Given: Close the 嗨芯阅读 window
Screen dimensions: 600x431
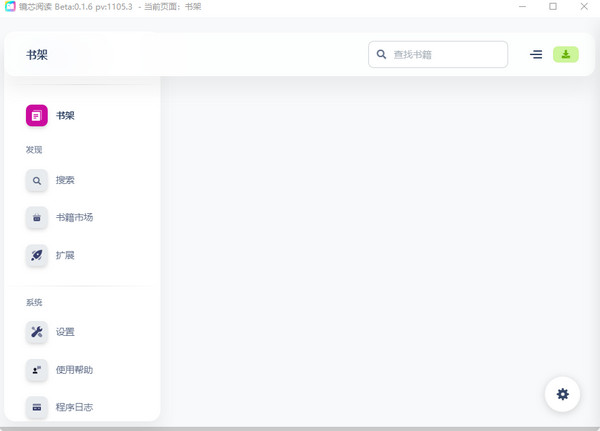Looking at the screenshot, I should [584, 7].
